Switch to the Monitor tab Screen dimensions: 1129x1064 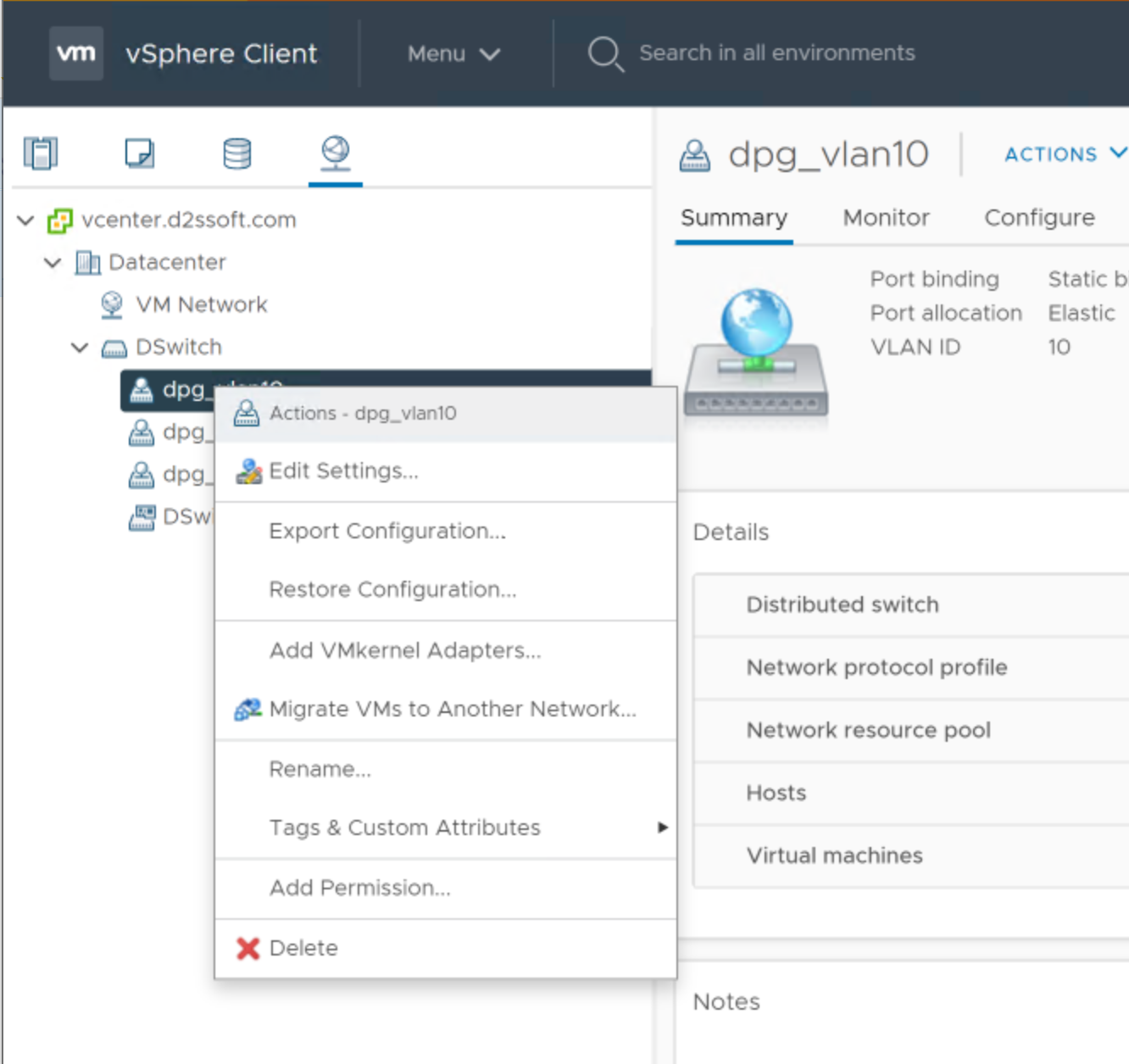[x=886, y=218]
